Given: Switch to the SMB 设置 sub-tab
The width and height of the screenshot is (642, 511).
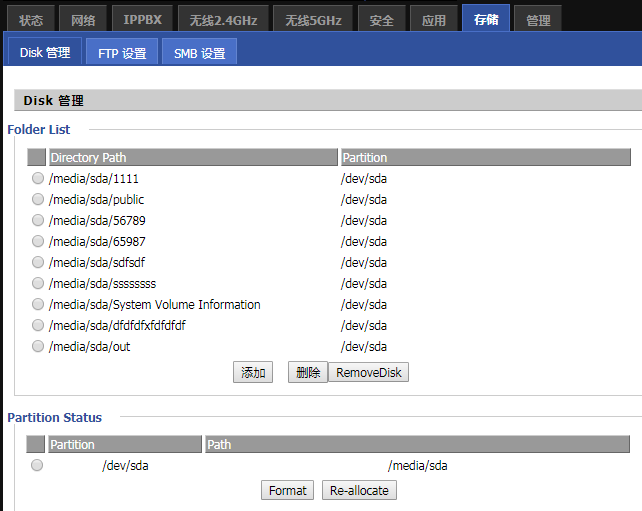Looking at the screenshot, I should pos(199,53).
